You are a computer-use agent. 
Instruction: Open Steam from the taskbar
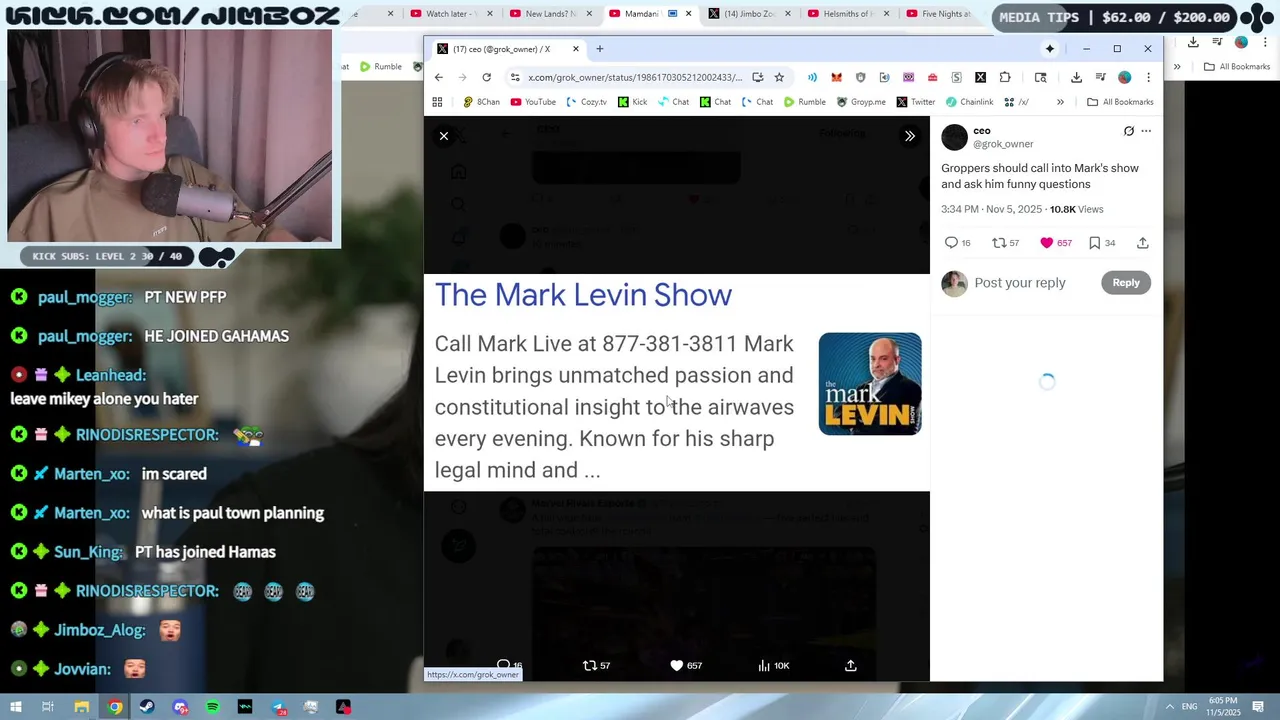pyautogui.click(x=148, y=707)
